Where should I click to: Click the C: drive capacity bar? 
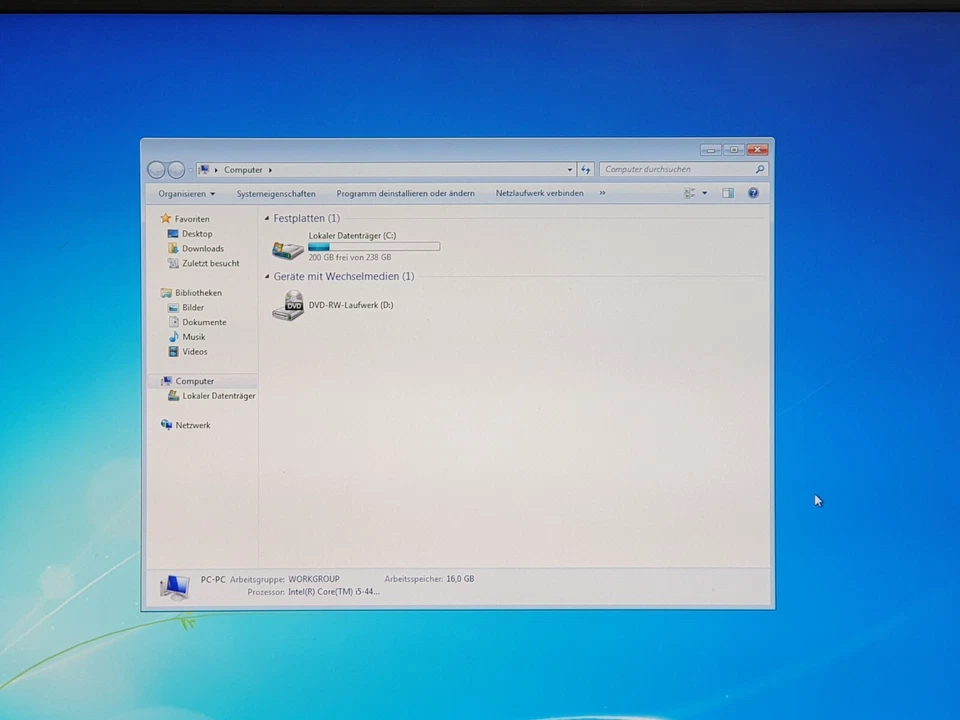(374, 246)
